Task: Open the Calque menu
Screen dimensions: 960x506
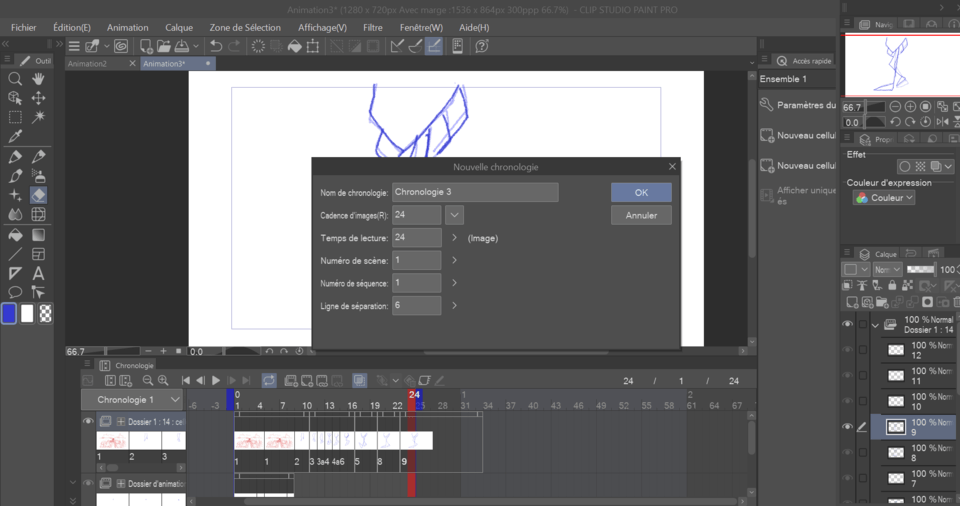Action: tap(179, 27)
